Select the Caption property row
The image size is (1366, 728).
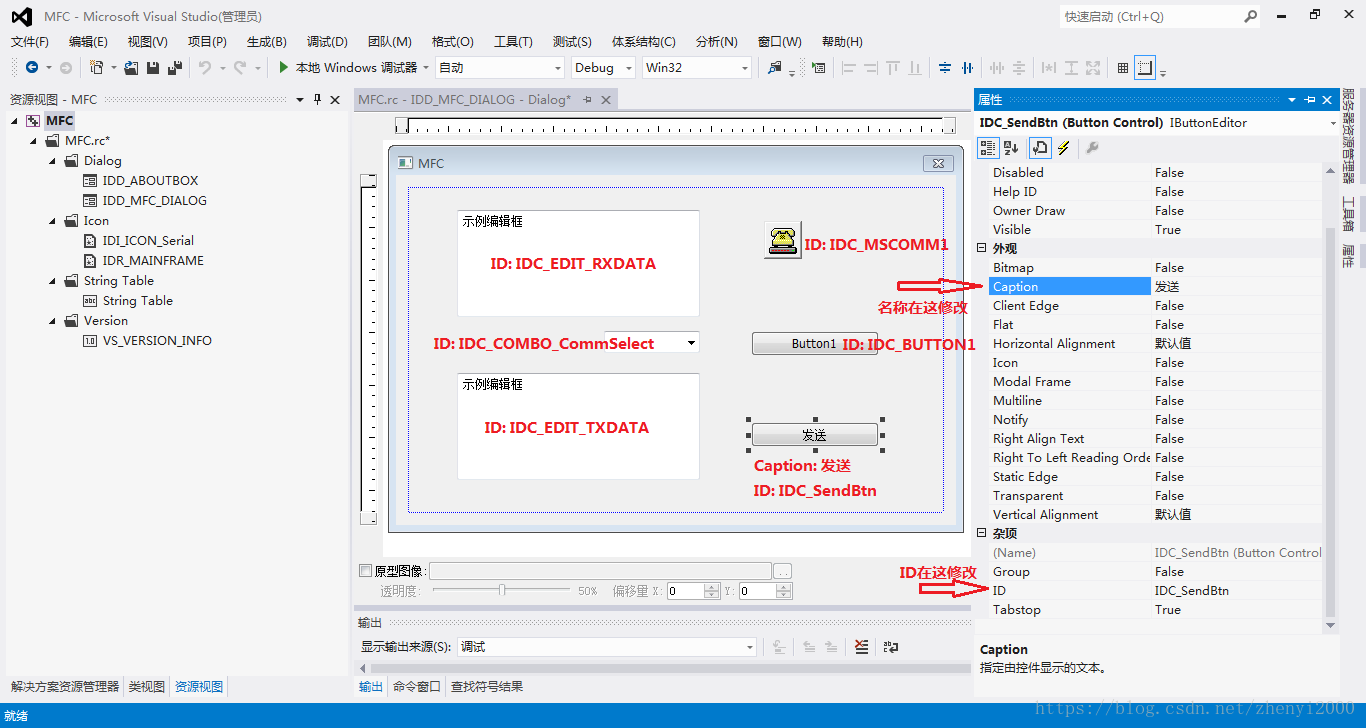pyautogui.click(x=1155, y=286)
